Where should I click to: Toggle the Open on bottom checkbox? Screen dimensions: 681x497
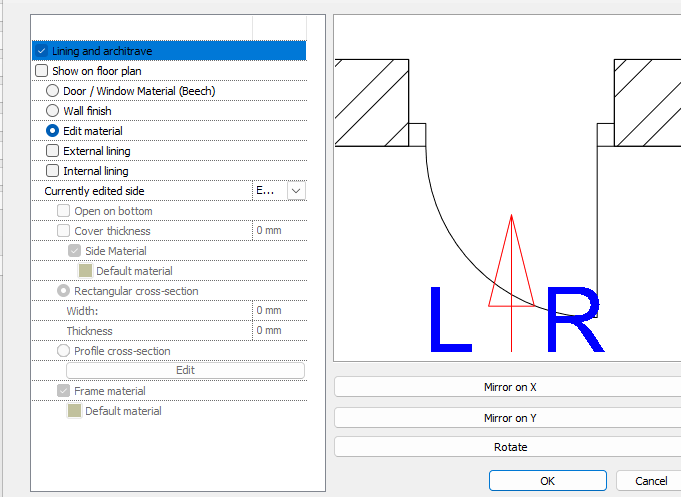(x=63, y=211)
